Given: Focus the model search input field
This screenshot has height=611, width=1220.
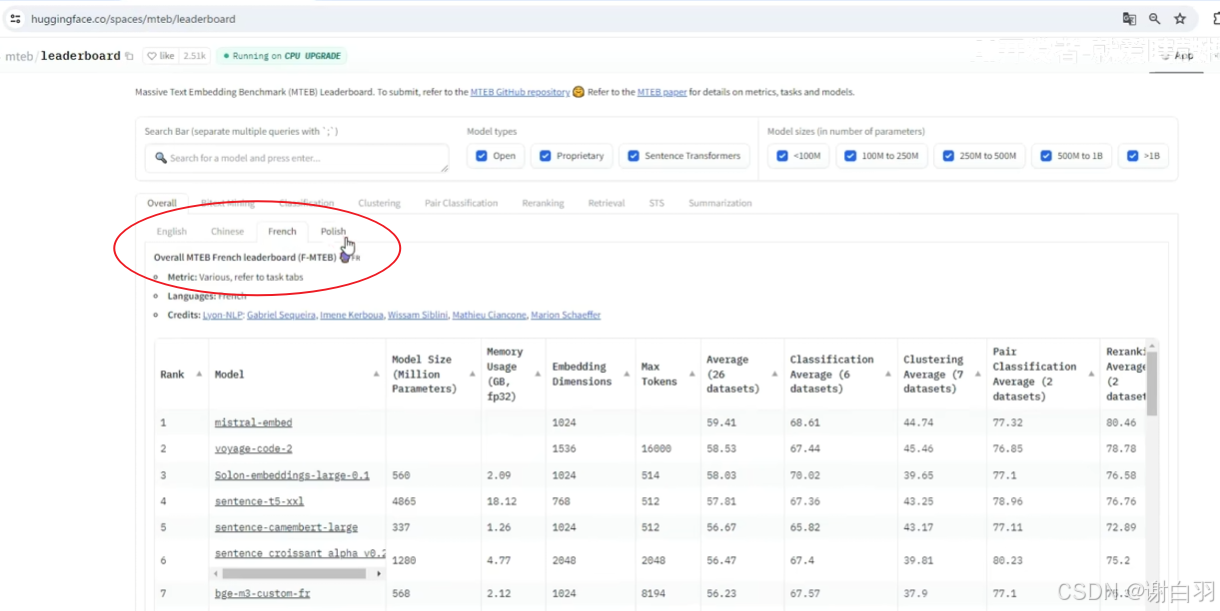Looking at the screenshot, I should [297, 158].
